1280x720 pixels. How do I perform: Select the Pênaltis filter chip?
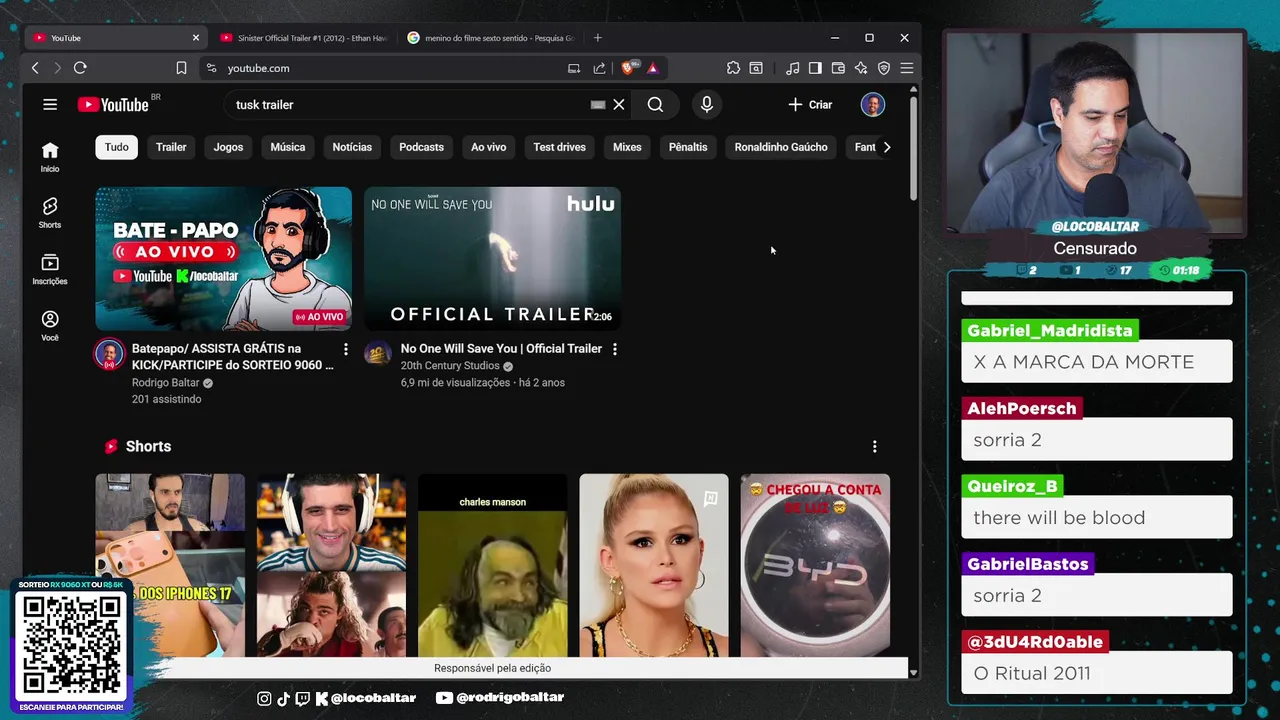pyautogui.click(x=688, y=147)
